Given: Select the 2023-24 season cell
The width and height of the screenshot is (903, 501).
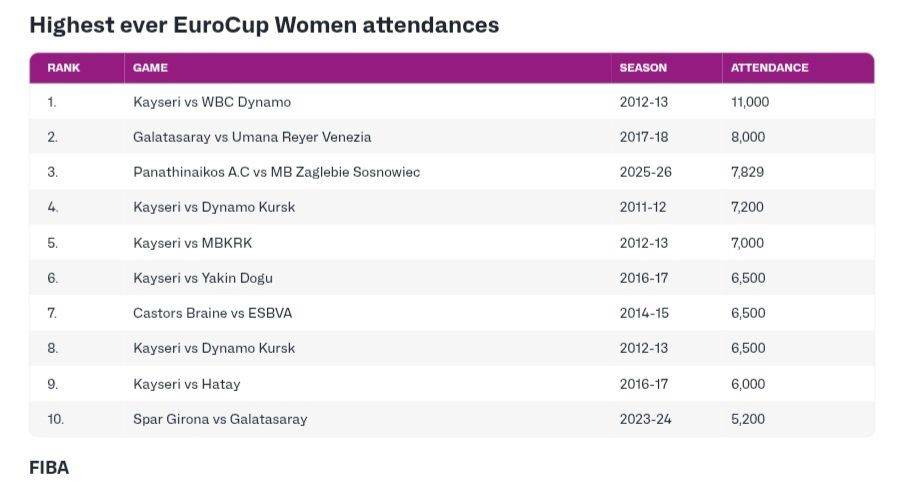Looking at the screenshot, I should coord(645,419).
